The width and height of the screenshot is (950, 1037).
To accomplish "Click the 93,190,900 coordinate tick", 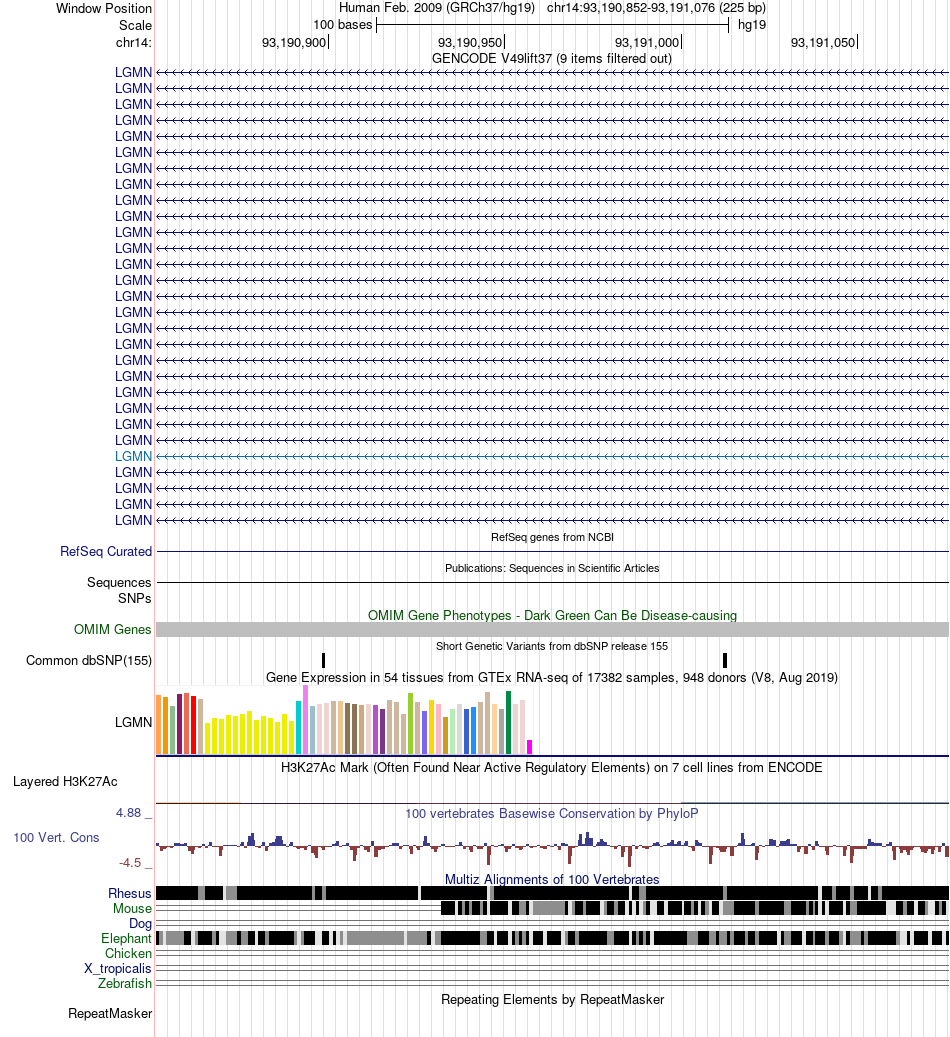I will pos(294,42).
